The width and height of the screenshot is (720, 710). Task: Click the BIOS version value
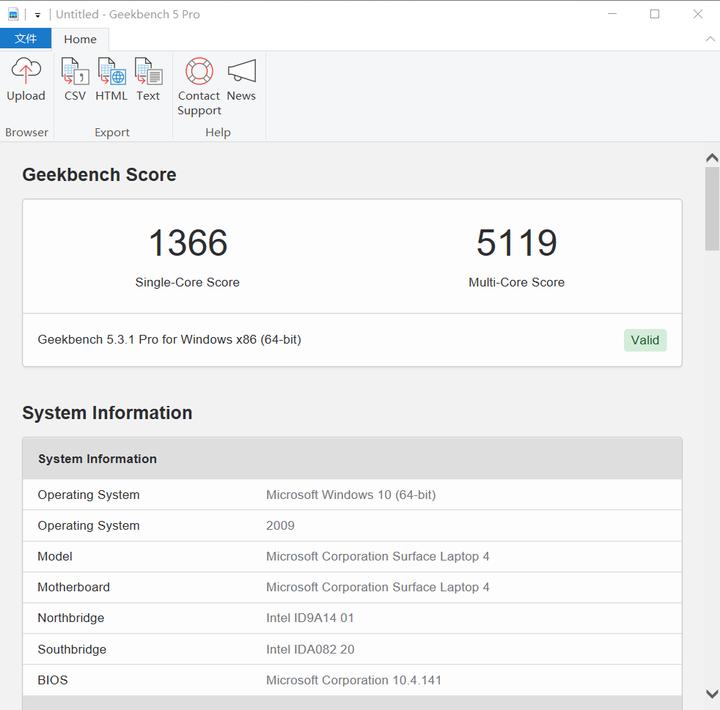pos(353,680)
